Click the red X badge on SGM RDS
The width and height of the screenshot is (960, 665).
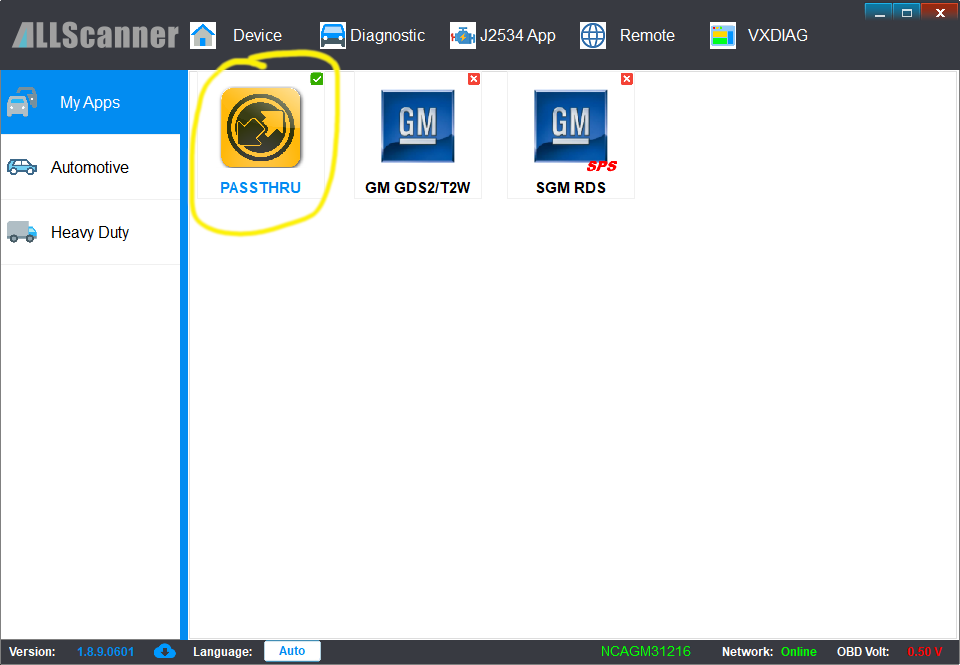coord(627,79)
